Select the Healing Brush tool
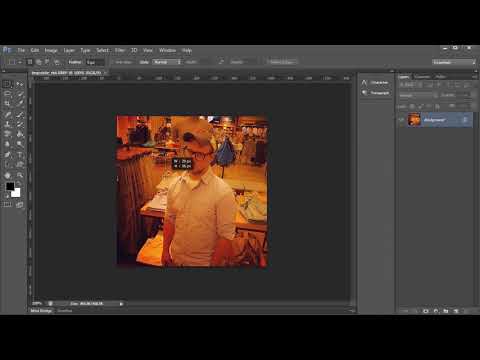 [7, 115]
